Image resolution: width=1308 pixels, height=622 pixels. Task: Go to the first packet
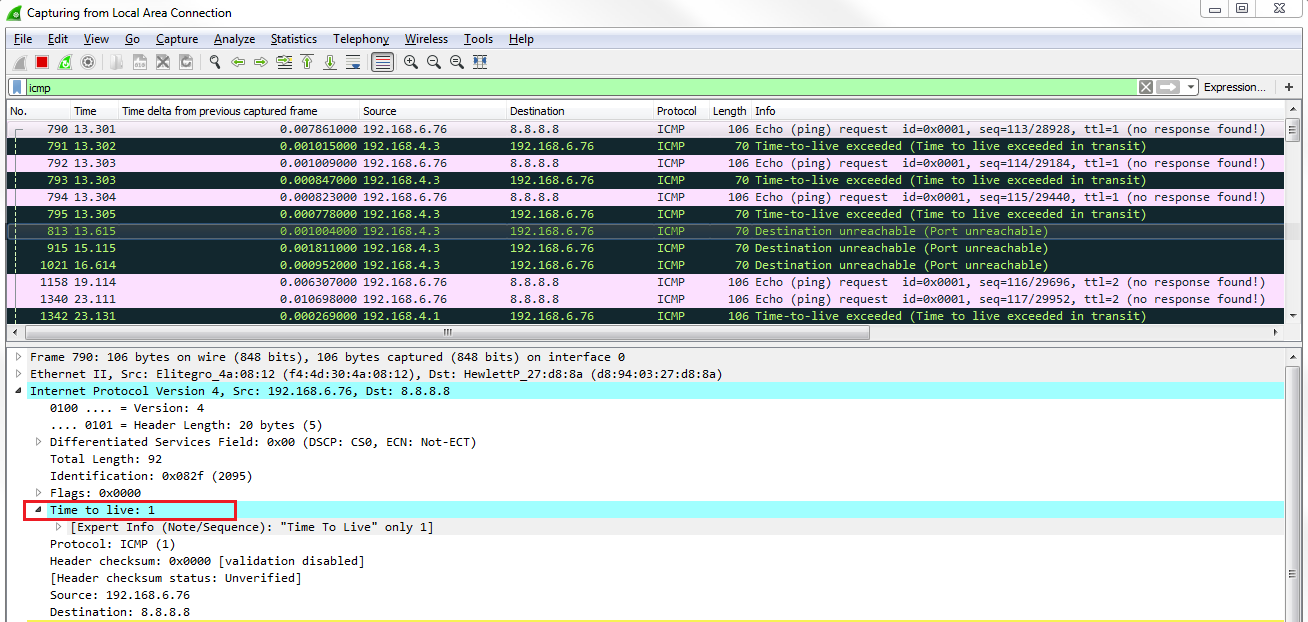[x=307, y=62]
